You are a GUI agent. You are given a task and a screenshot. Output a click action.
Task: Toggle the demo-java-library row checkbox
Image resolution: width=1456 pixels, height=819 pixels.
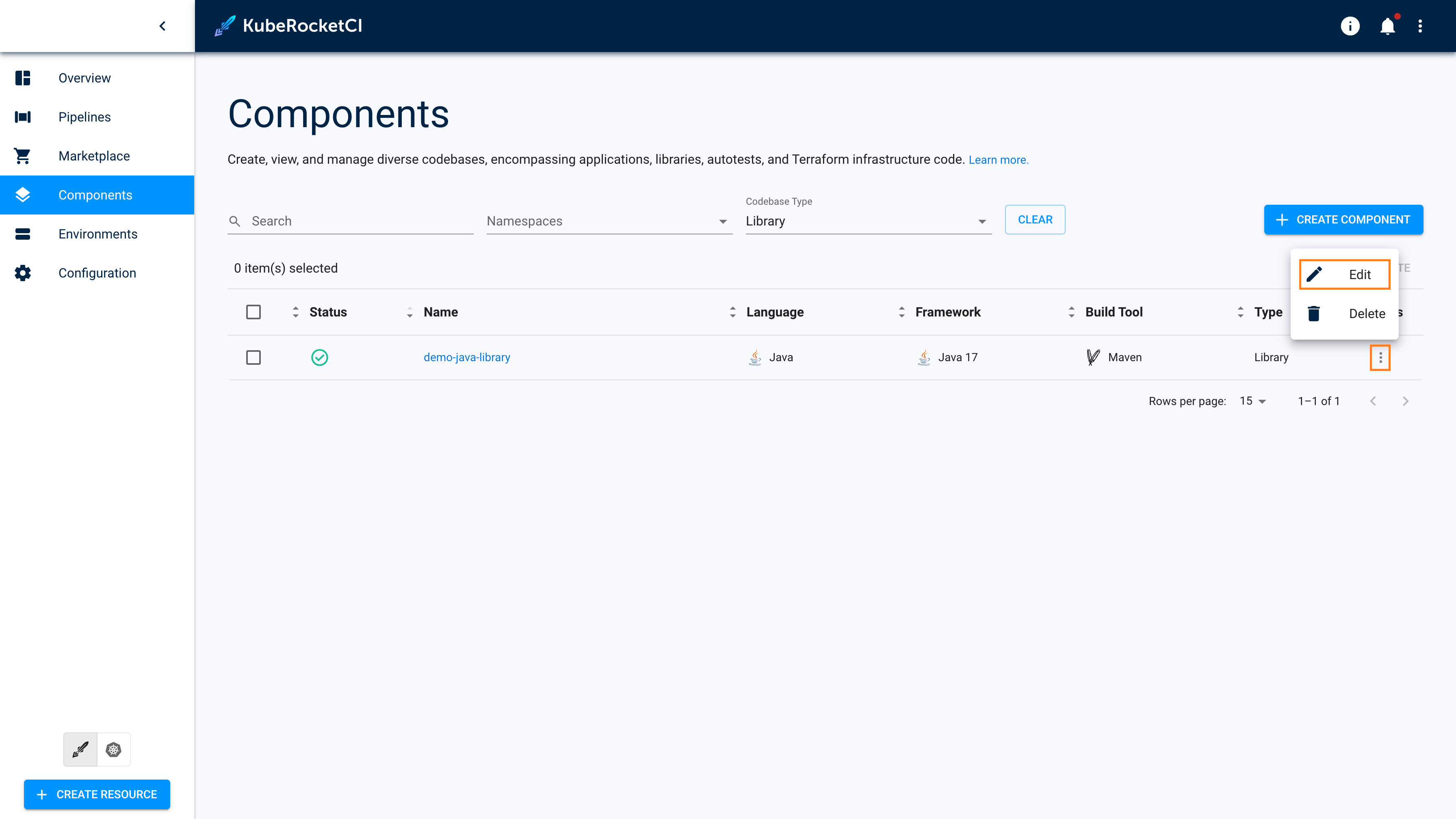253,357
